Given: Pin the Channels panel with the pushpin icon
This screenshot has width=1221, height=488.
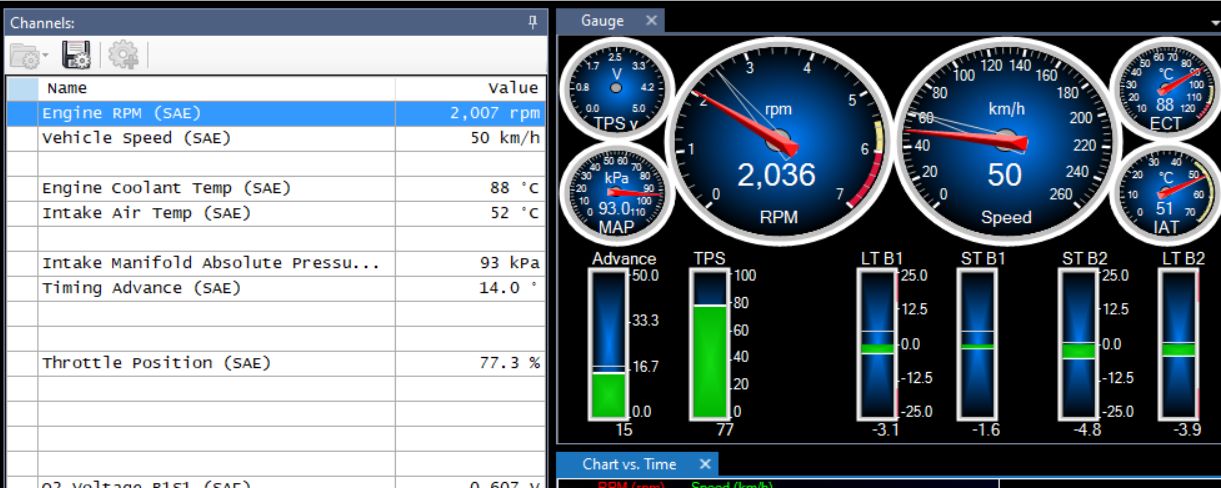Looking at the screenshot, I should point(533,22).
